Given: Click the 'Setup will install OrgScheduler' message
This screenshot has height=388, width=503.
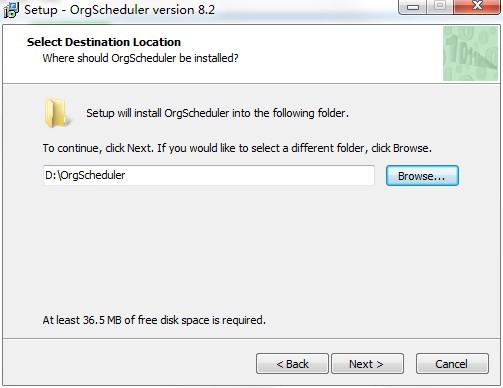Looking at the screenshot, I should 217,113.
